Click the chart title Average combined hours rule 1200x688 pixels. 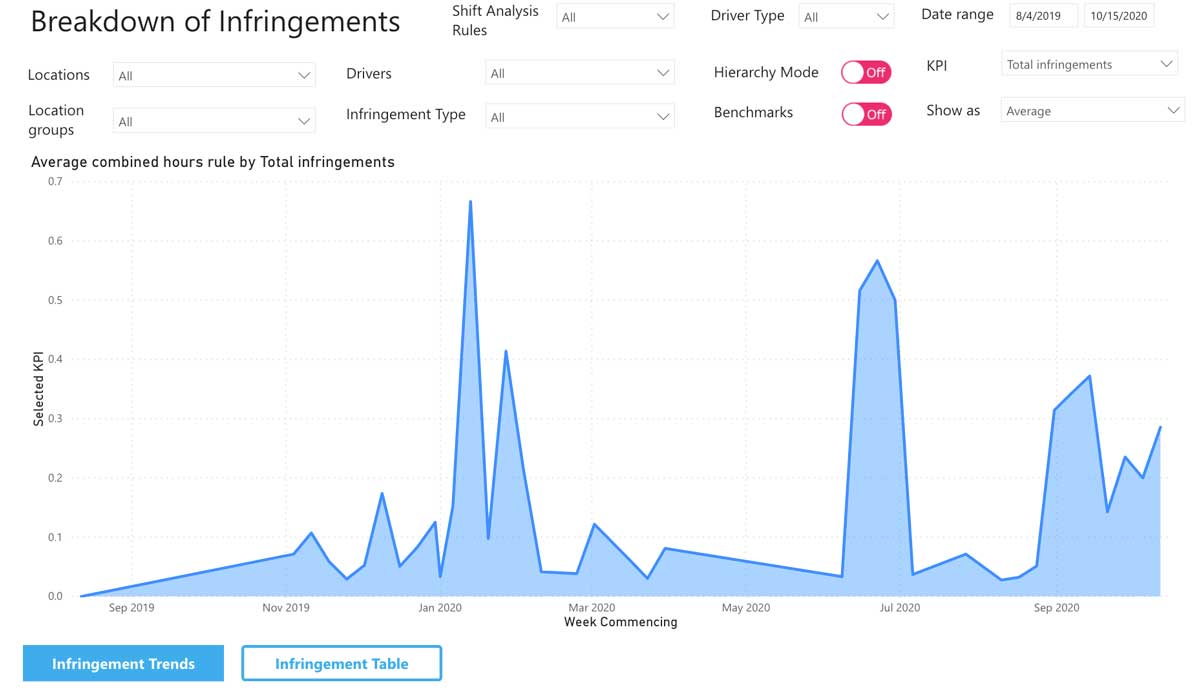[x=213, y=161]
